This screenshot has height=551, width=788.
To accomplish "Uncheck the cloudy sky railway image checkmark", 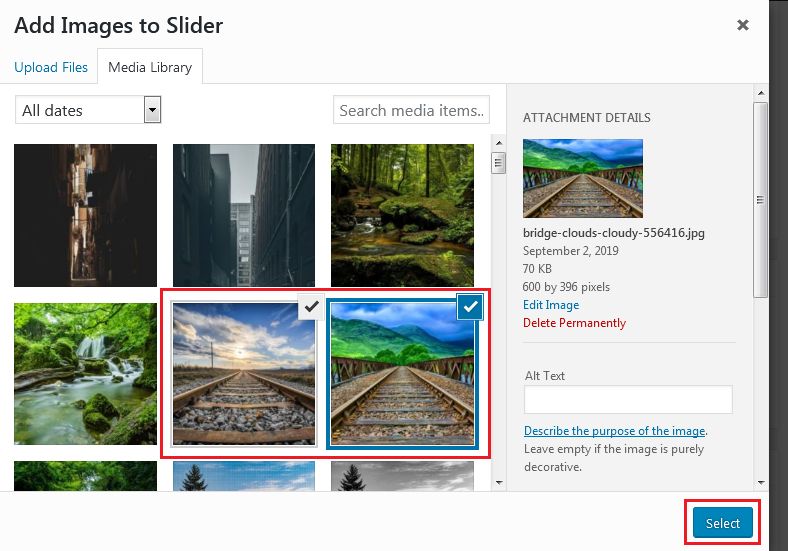I will [x=311, y=308].
